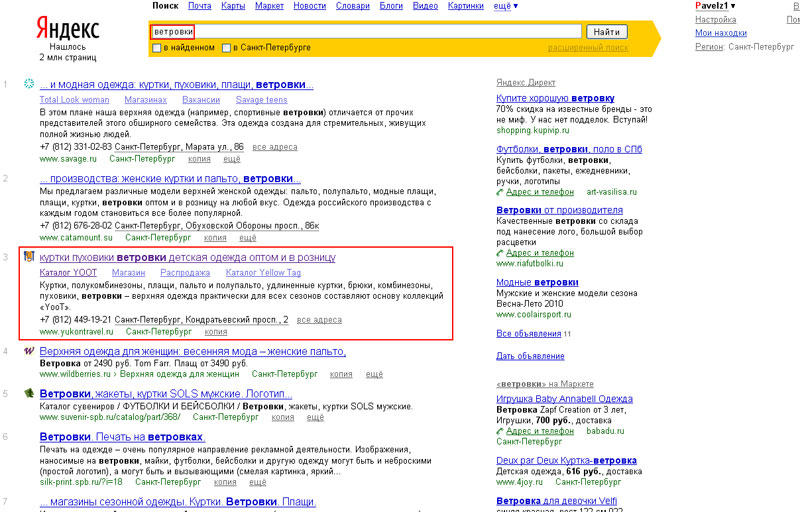Go to the Новости tab
The height and width of the screenshot is (512, 800).
(x=310, y=6)
